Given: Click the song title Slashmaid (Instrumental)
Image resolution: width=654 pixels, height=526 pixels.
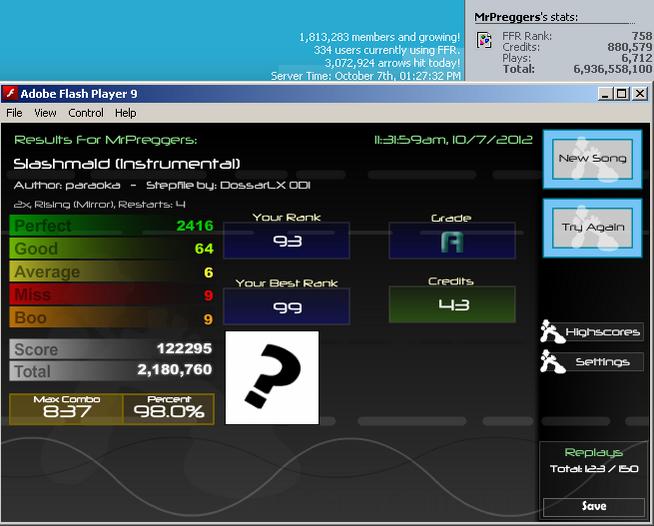Looking at the screenshot, I should (x=127, y=164).
